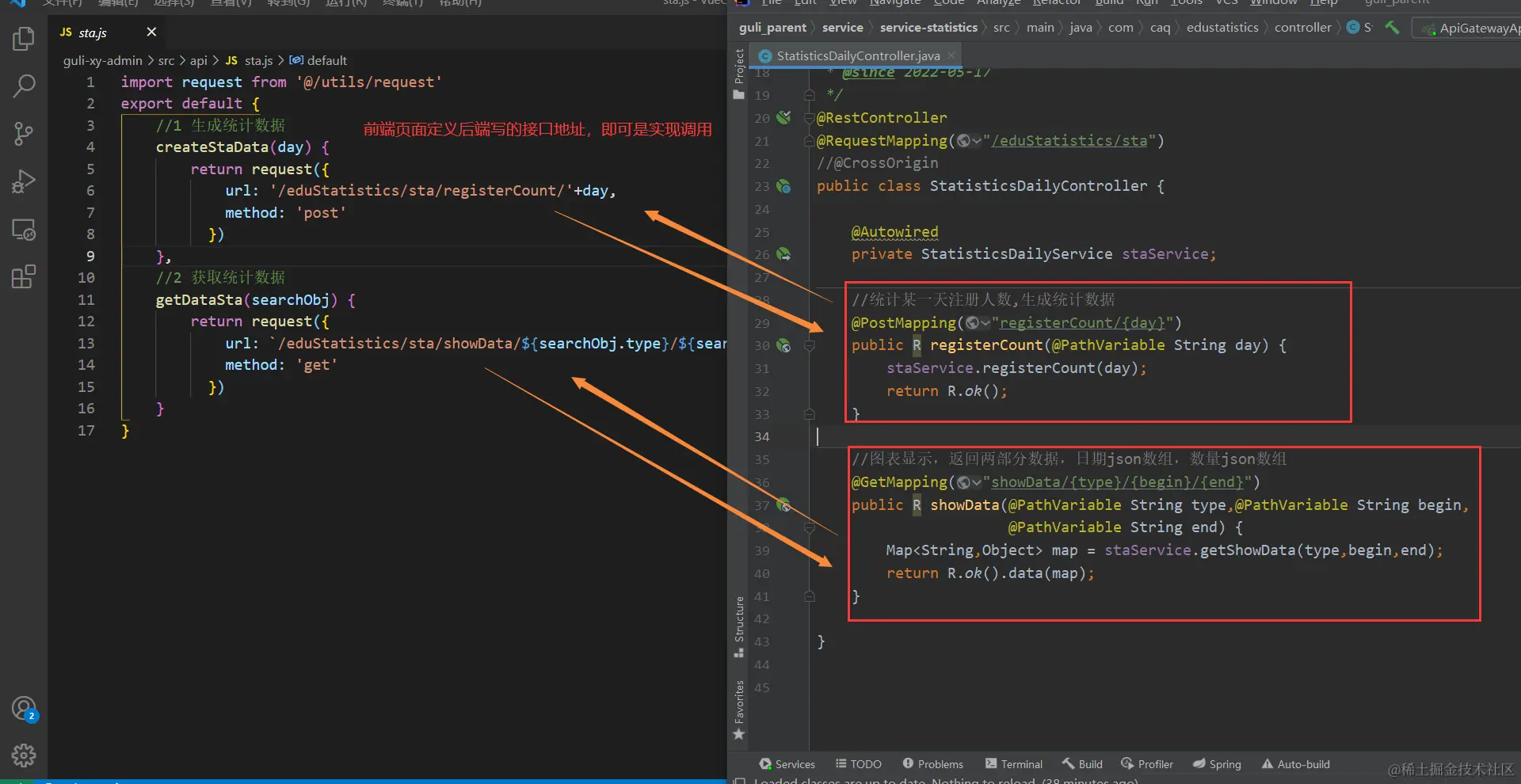
Task: Open the globe URL menu at @GetMapping
Action: pos(969,482)
